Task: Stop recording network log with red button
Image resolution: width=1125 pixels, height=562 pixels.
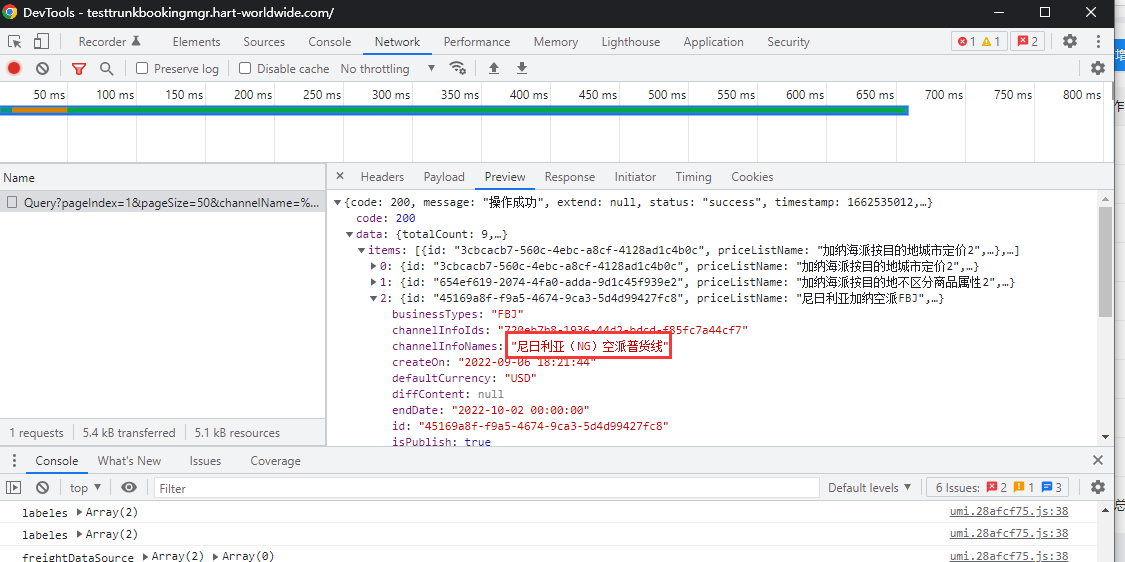Action: pos(14,68)
